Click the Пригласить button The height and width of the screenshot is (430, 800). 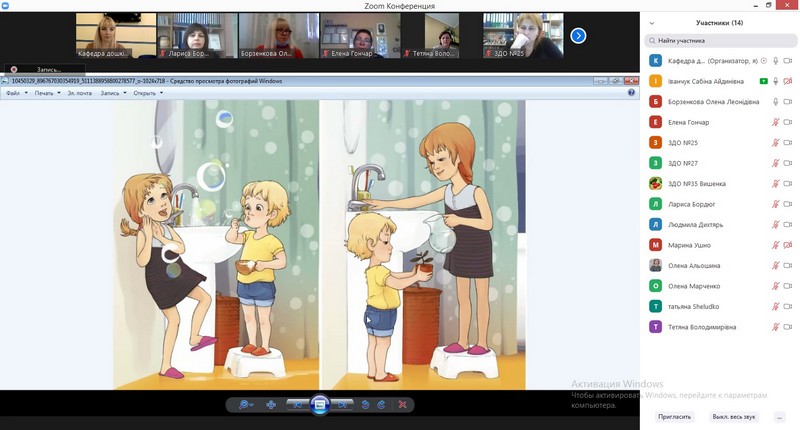tap(674, 417)
